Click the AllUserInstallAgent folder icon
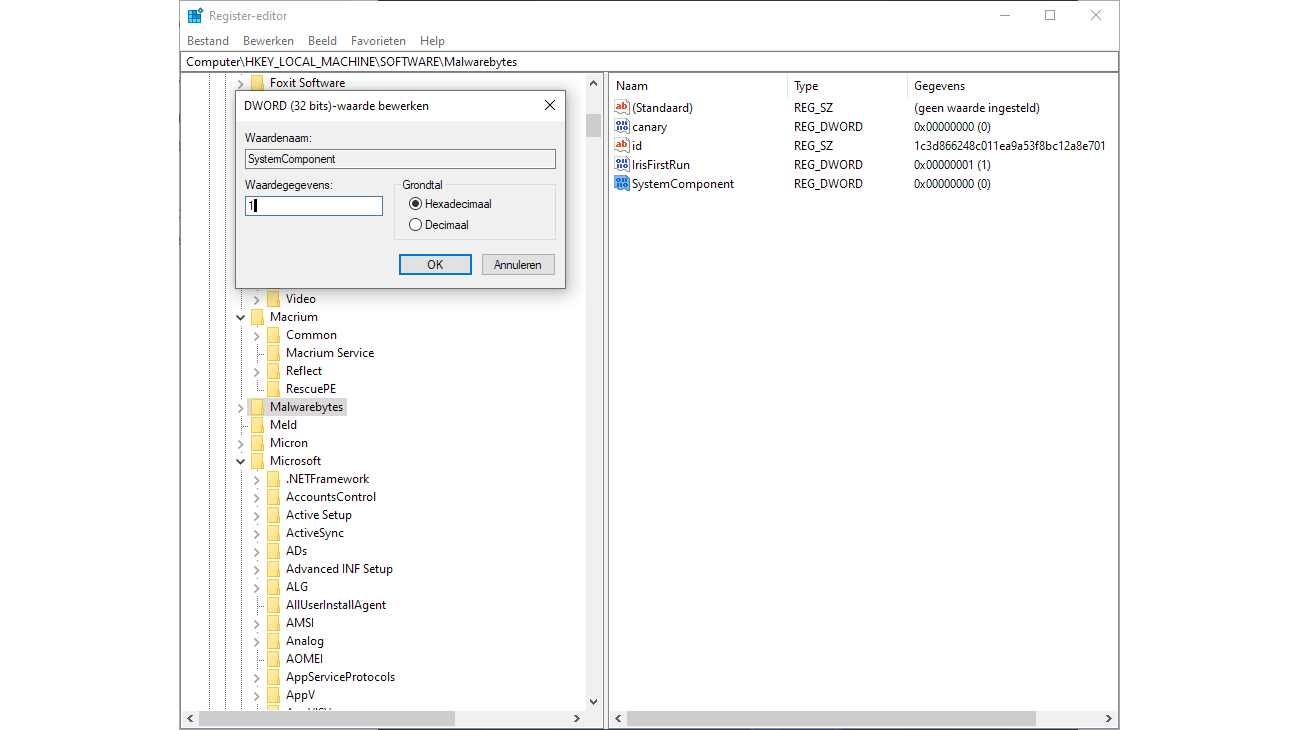The width and height of the screenshot is (1298, 730). [273, 605]
